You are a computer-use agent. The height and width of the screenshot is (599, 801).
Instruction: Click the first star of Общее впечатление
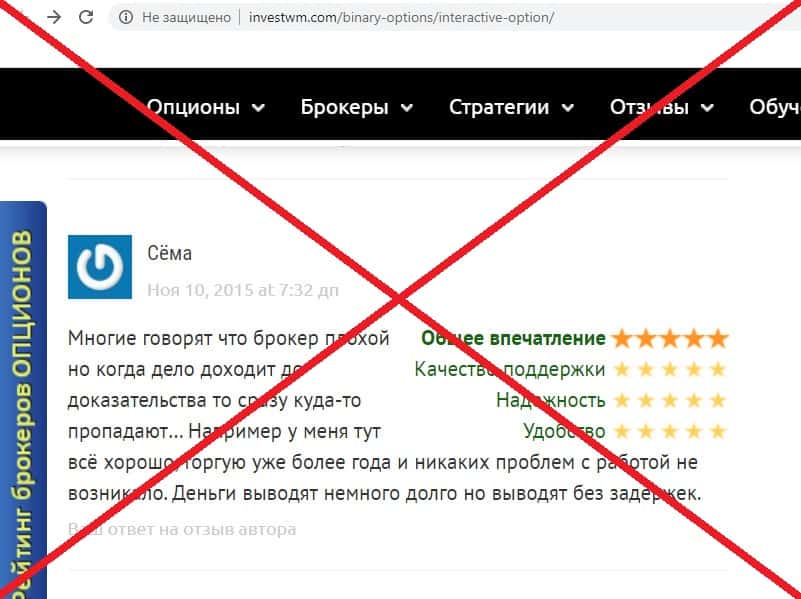622,339
